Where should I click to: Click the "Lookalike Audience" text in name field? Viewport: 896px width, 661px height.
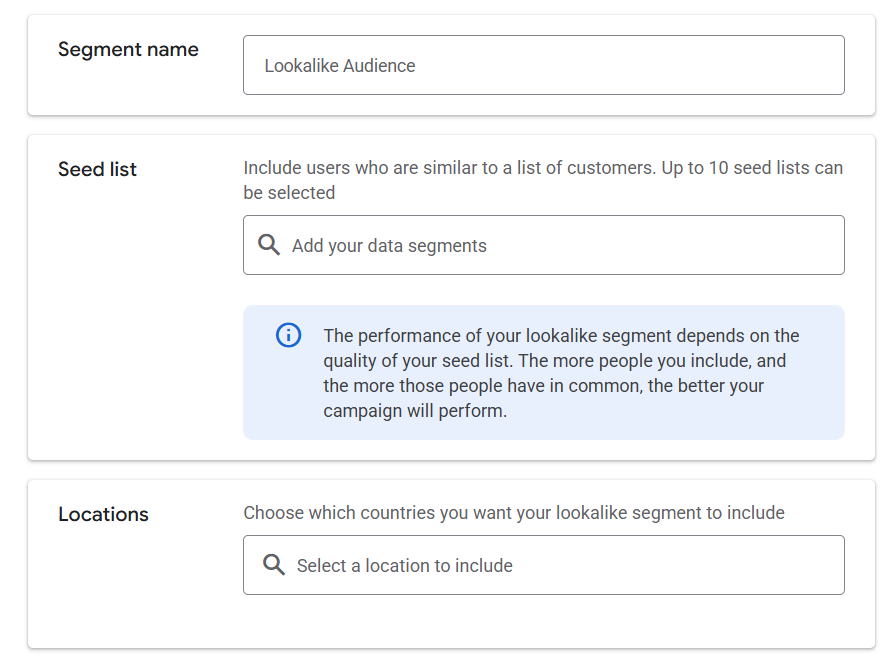pos(339,66)
